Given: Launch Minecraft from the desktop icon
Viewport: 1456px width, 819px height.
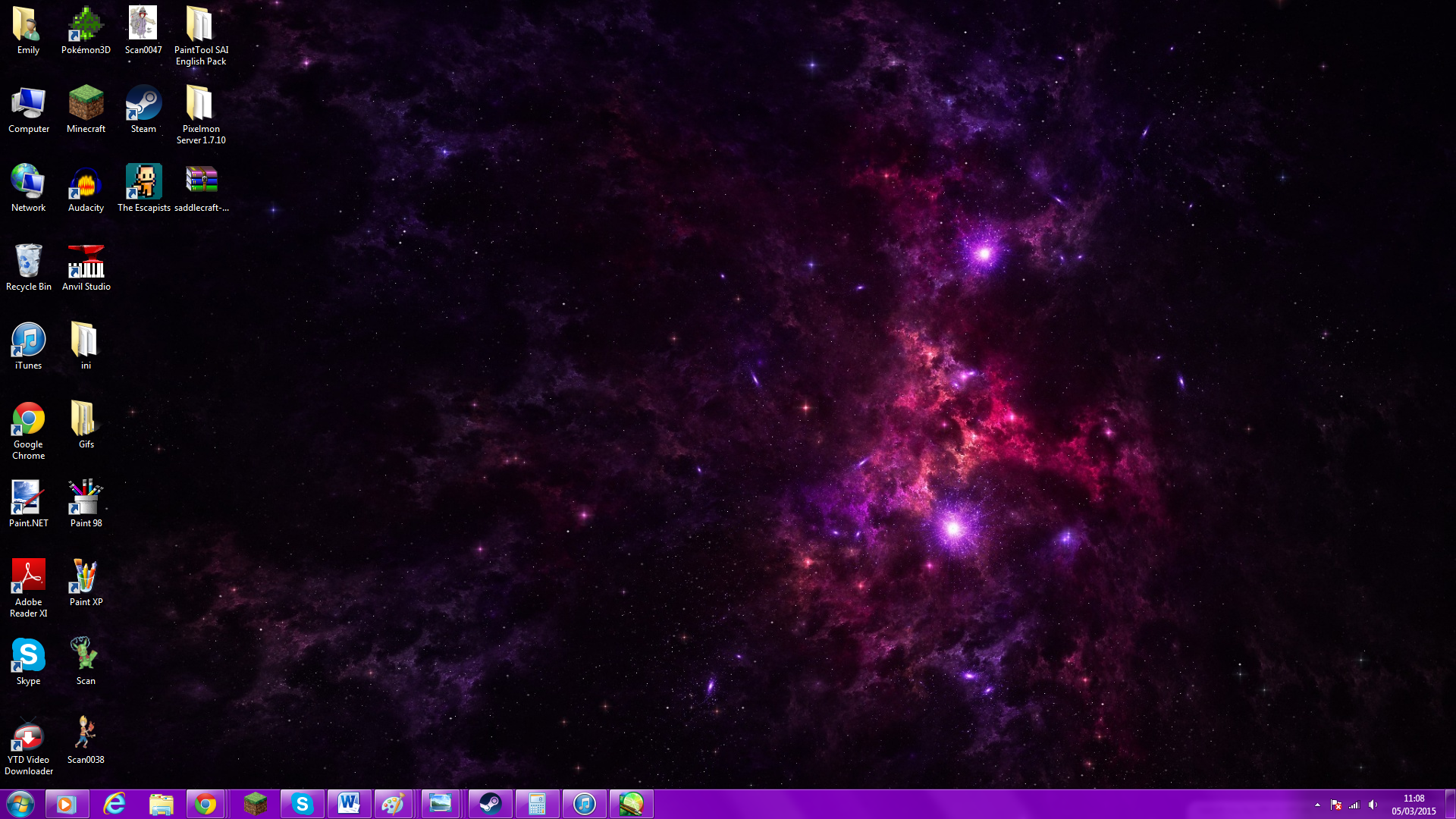Looking at the screenshot, I should (x=86, y=109).
